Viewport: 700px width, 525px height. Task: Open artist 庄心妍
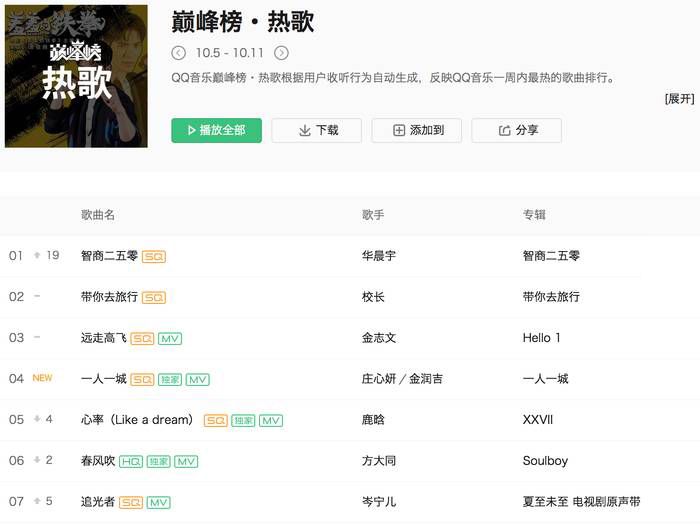[x=379, y=379]
